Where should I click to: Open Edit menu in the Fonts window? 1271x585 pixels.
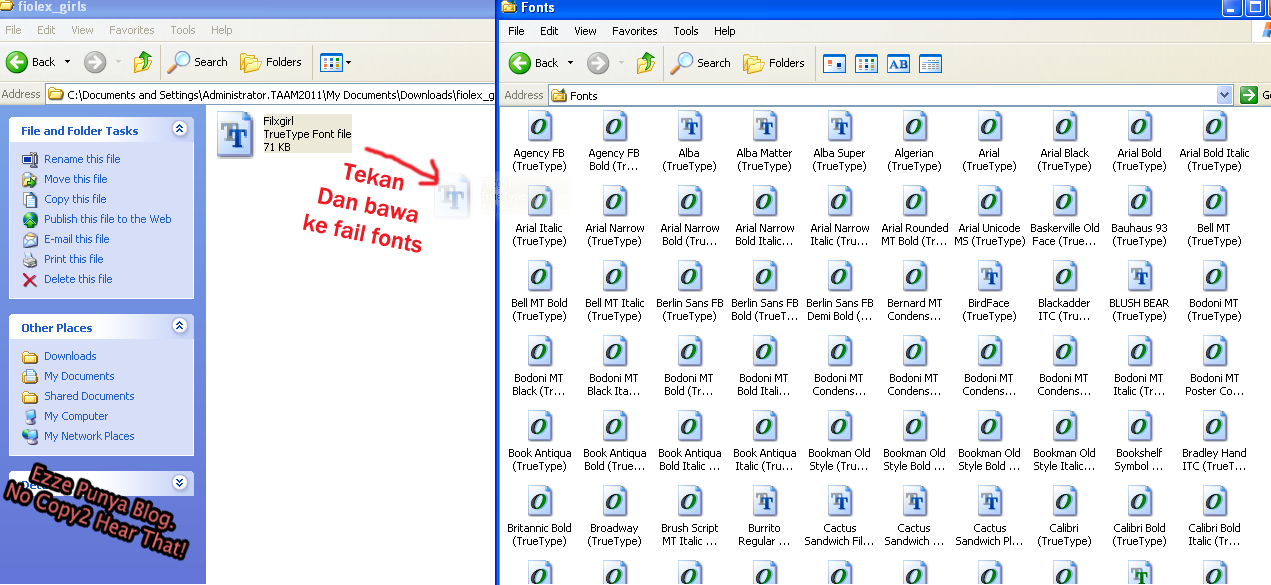(x=549, y=31)
